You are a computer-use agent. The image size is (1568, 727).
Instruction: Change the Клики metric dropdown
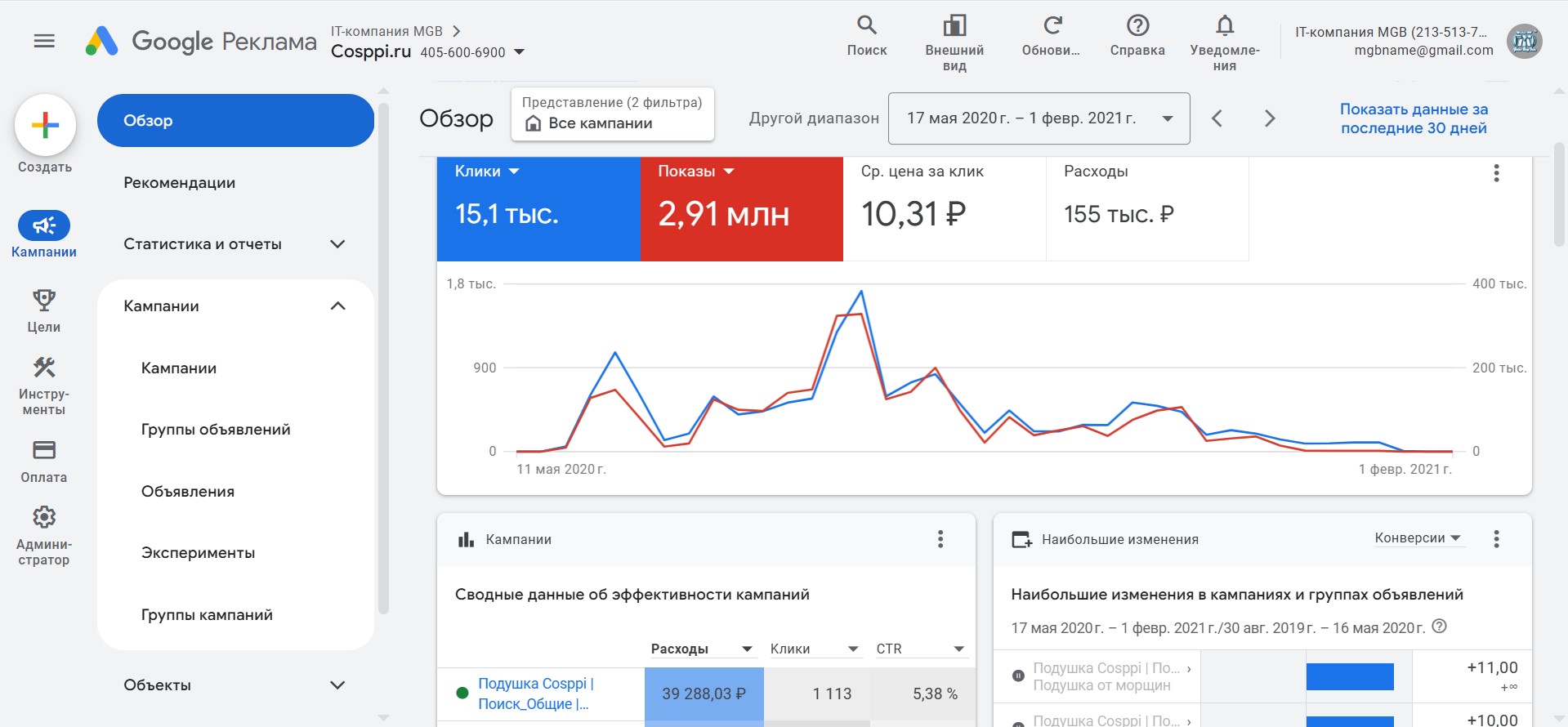click(514, 171)
